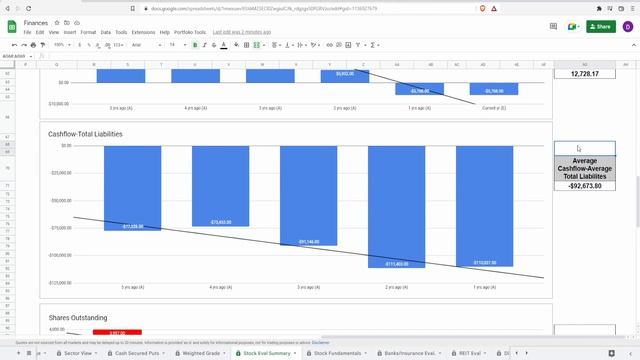Click the undo arrow in the toolbar
Image resolution: width=640 pixels, height=360 pixels.
pos(14,45)
